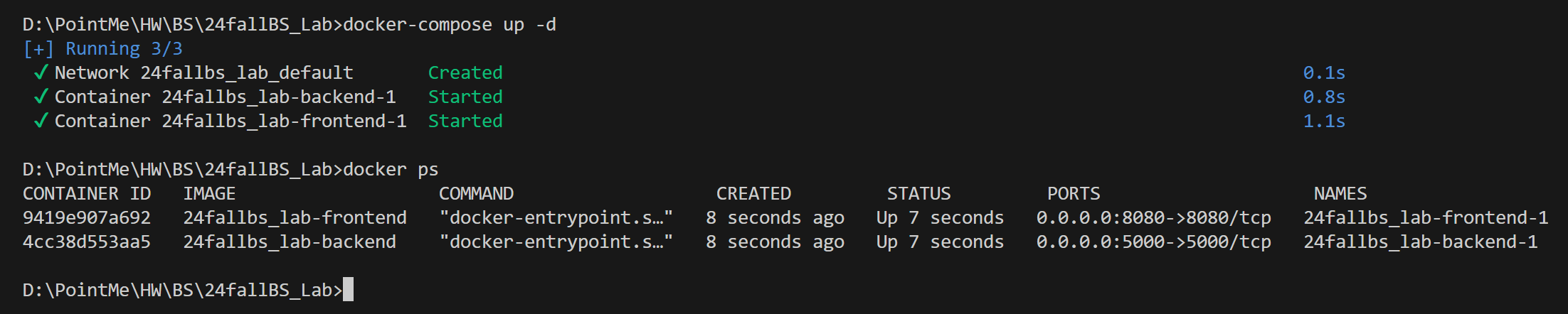Click container ID 9419e907a692
1568x314 pixels.
tap(87, 217)
